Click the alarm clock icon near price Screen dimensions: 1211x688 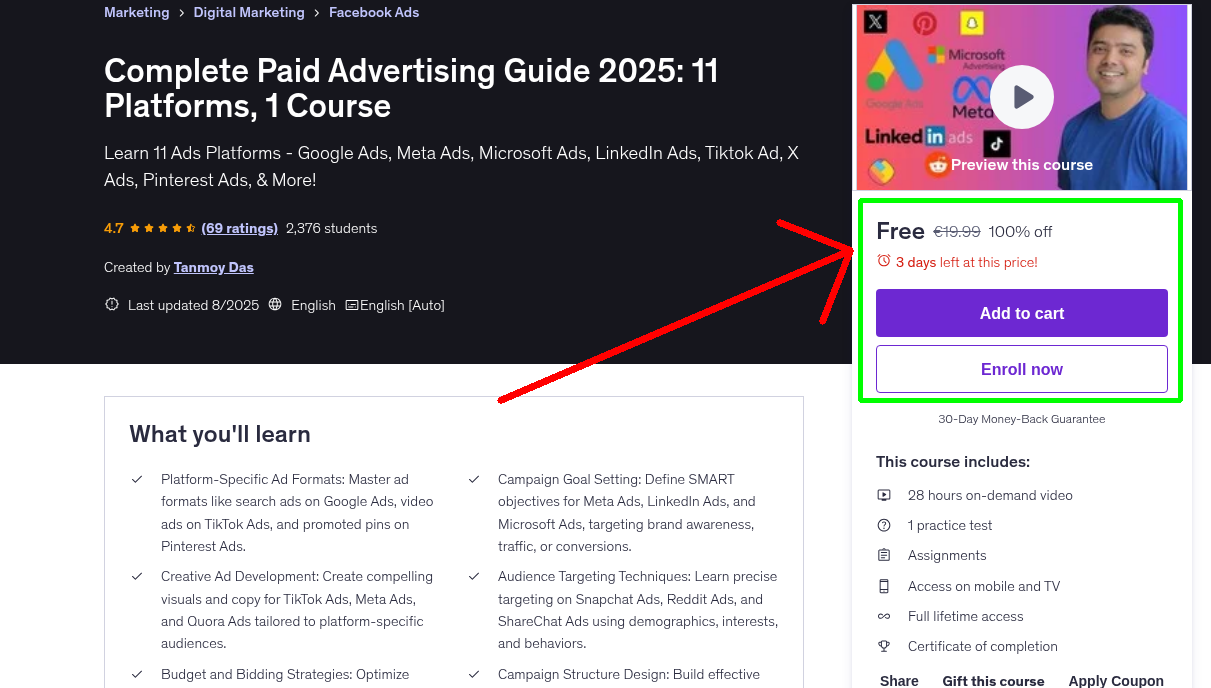883,261
